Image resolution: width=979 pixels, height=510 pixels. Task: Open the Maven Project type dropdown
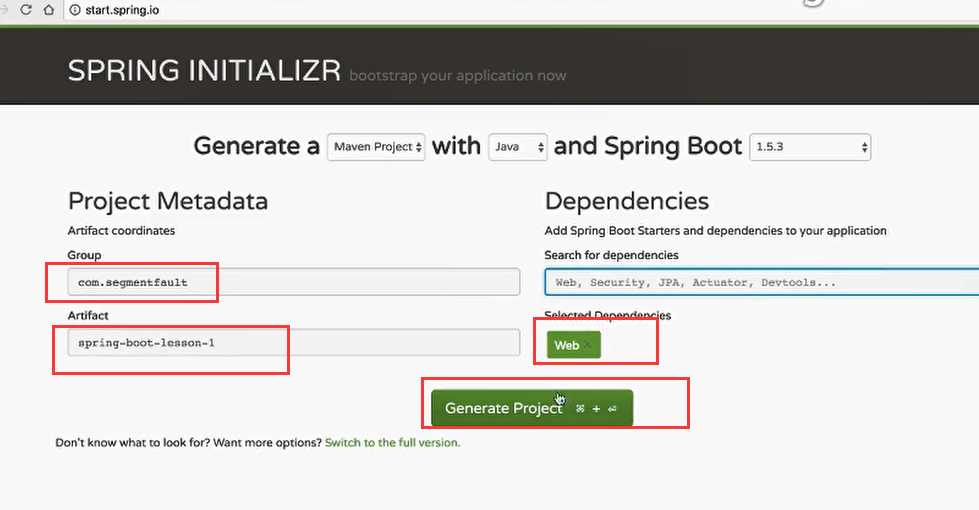click(x=376, y=147)
